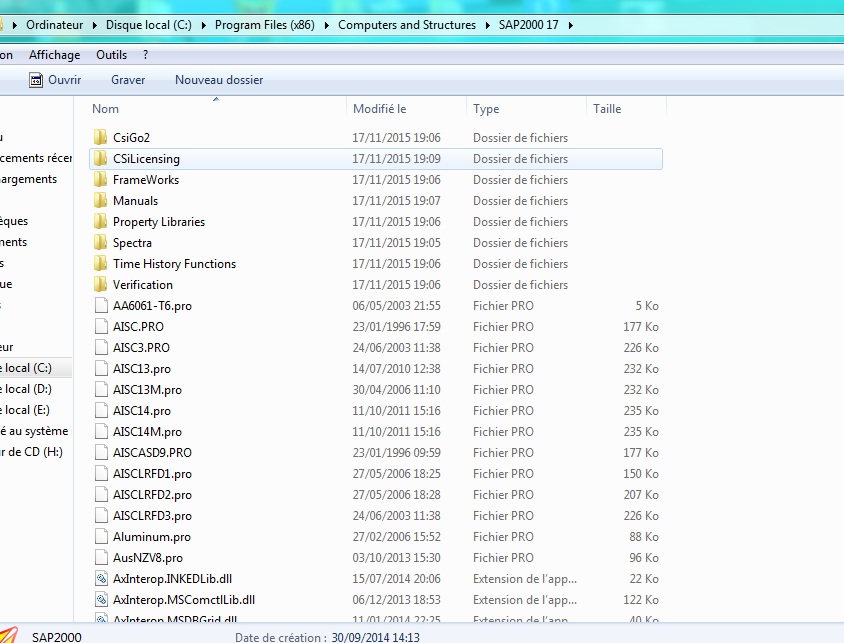Go to Disque local (C:) breadcrumb
The image size is (844, 643).
(x=149, y=25)
